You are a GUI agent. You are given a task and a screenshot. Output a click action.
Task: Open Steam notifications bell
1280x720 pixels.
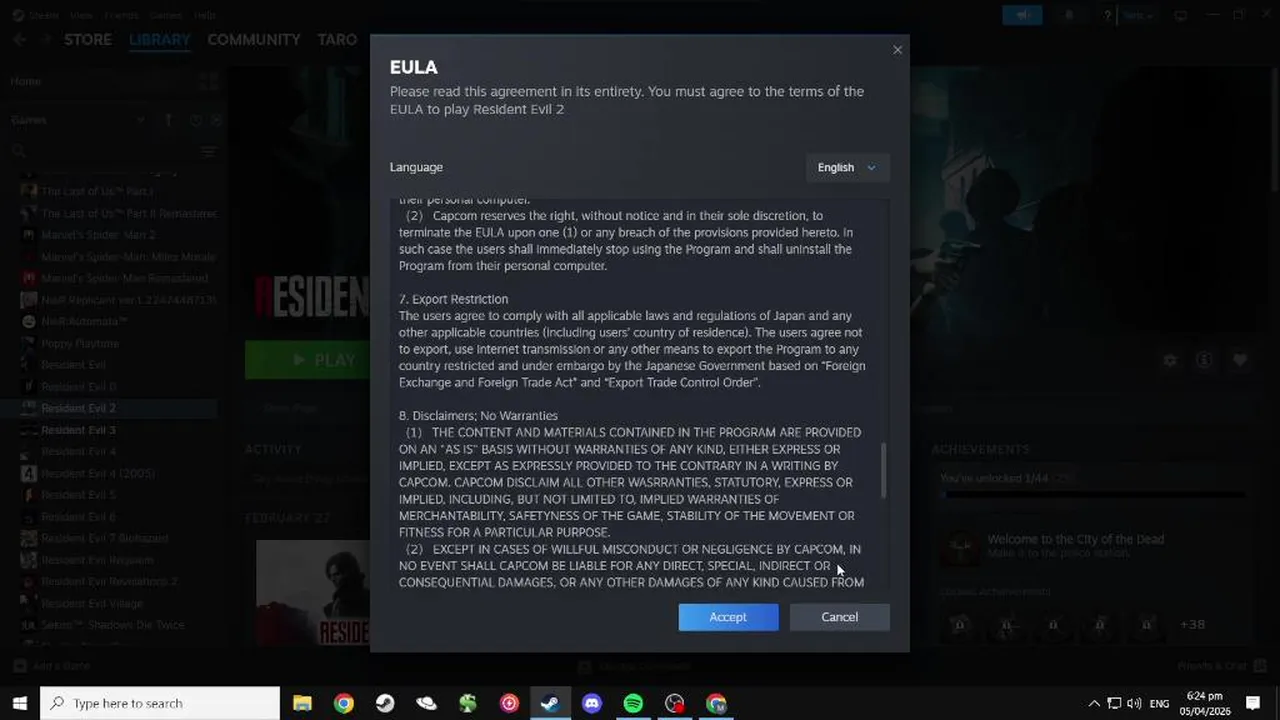point(1068,15)
